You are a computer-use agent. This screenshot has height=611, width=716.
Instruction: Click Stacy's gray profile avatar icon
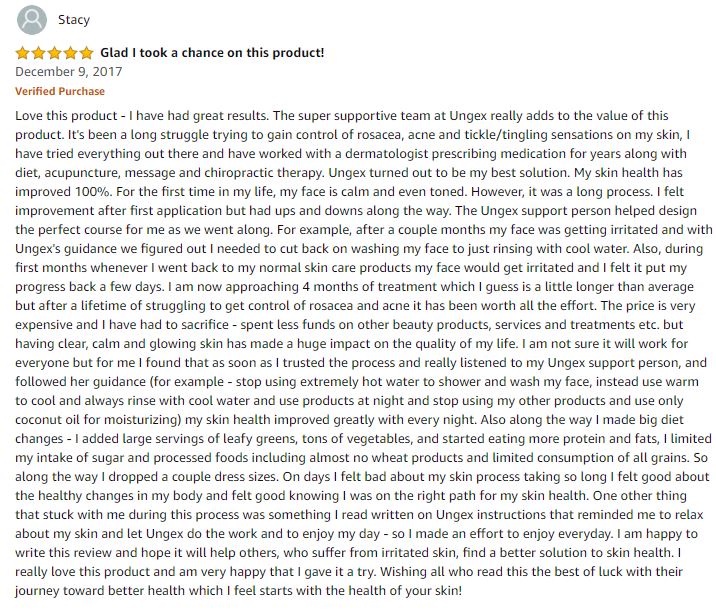click(32, 20)
